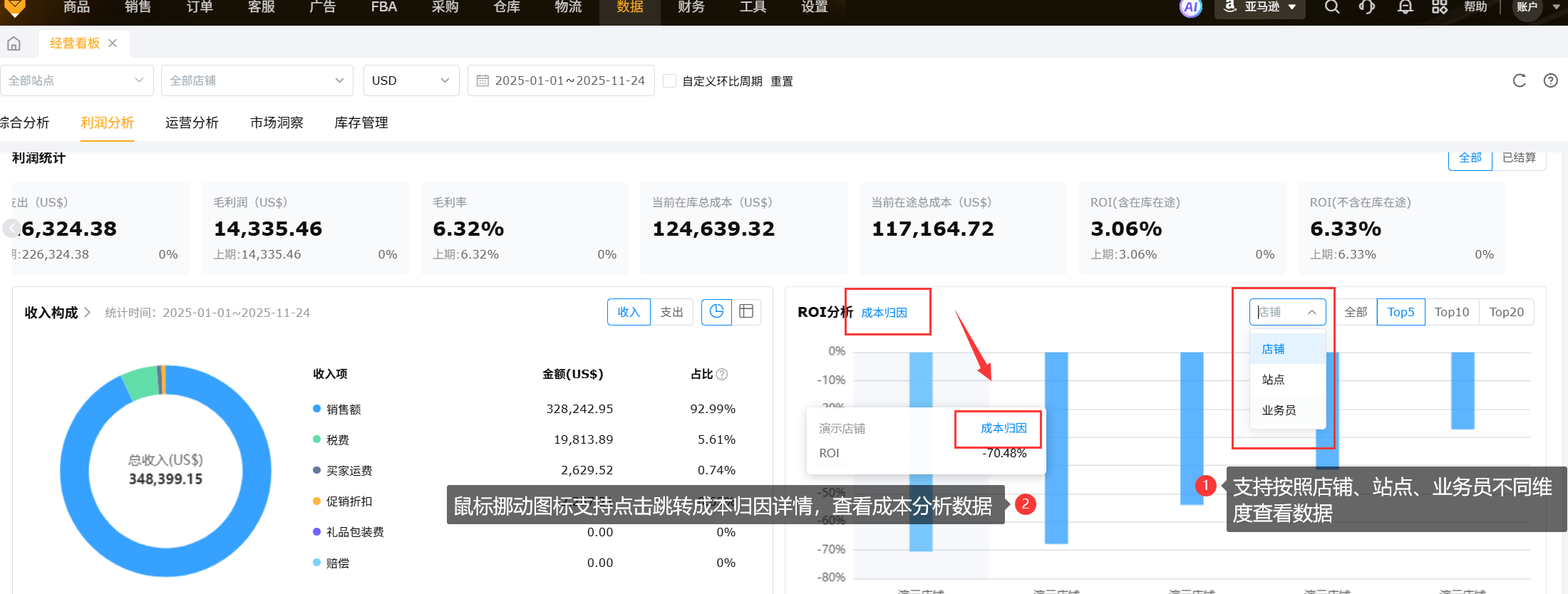
Task: Click the 促销折扣 orange legend dot
Action: pyautogui.click(x=317, y=501)
